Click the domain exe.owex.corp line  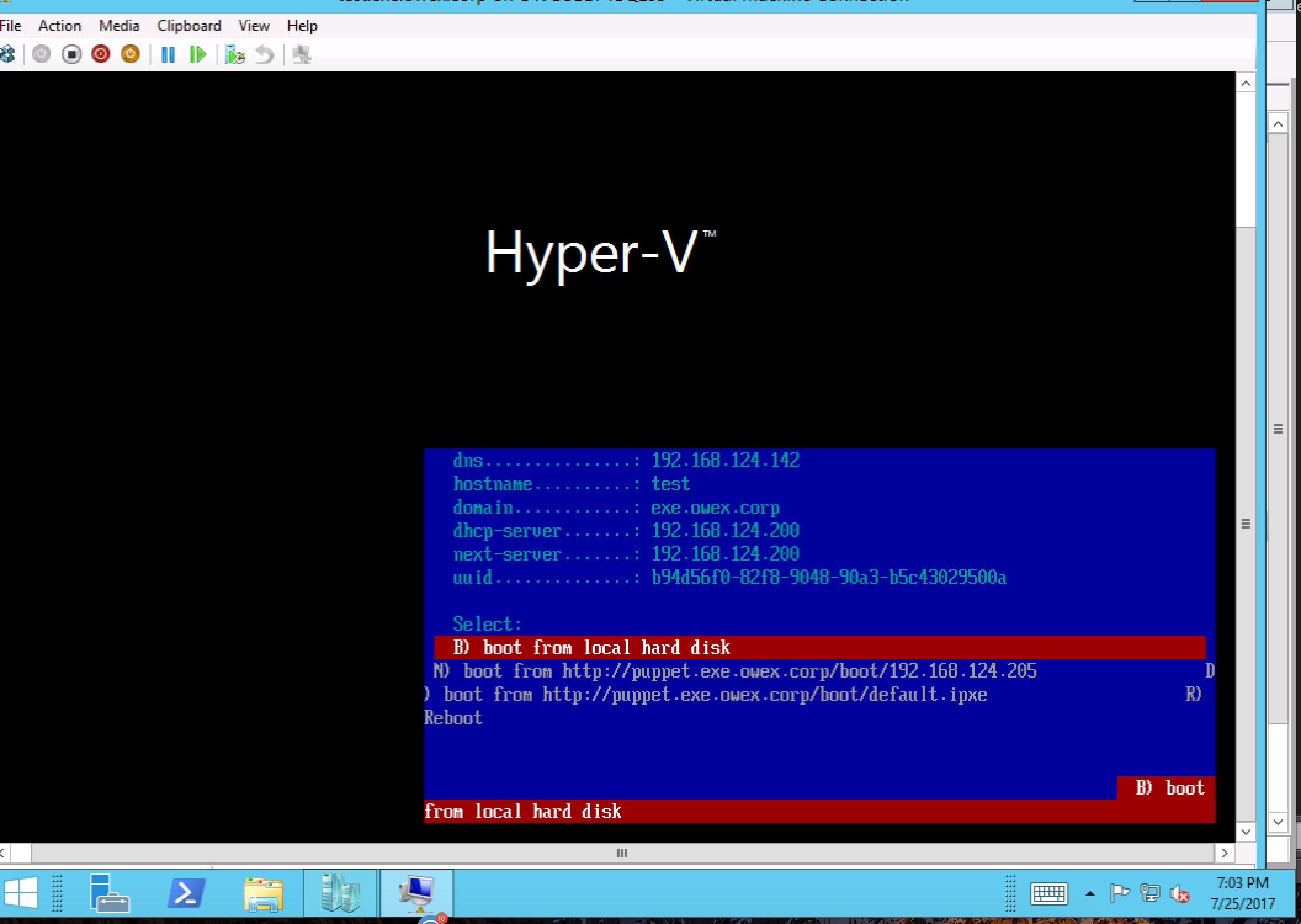point(616,508)
